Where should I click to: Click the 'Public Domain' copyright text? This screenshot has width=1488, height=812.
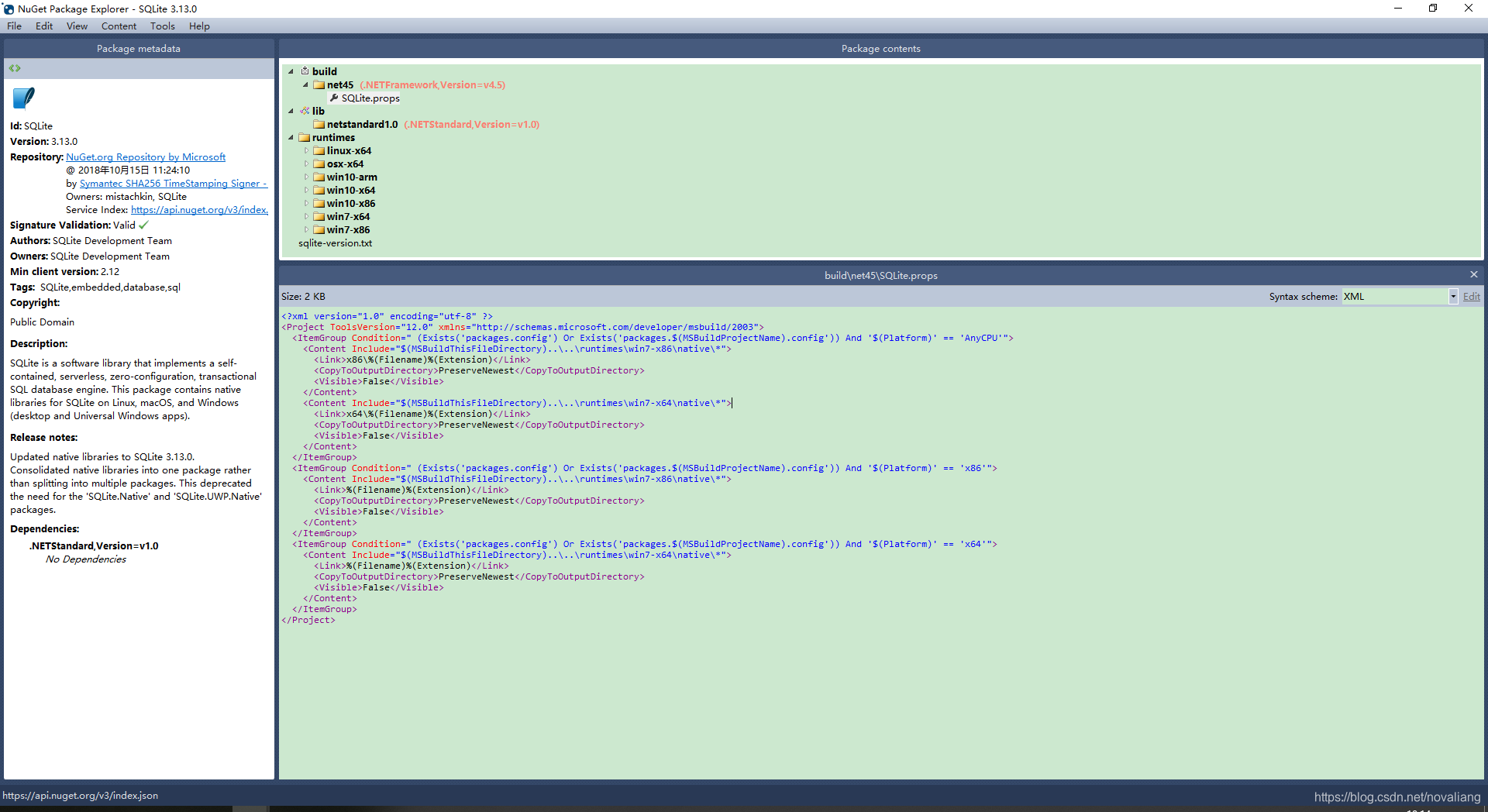[x=42, y=322]
